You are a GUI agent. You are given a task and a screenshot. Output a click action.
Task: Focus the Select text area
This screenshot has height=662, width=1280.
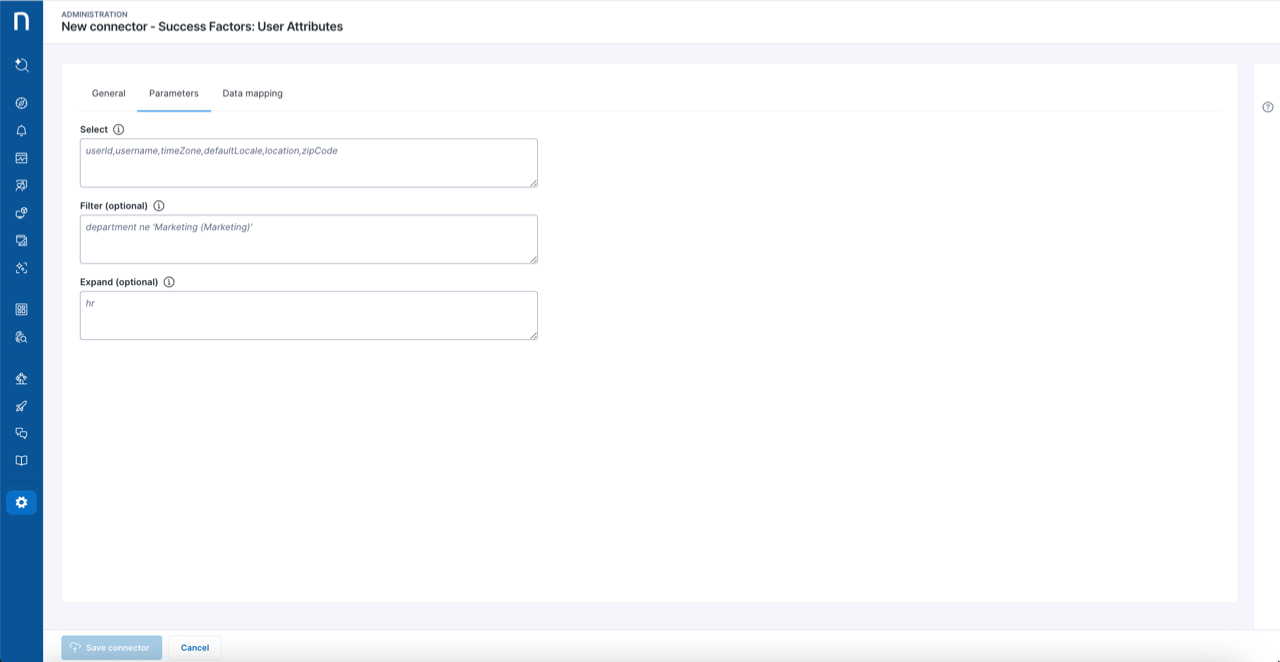pyautogui.click(x=308, y=163)
